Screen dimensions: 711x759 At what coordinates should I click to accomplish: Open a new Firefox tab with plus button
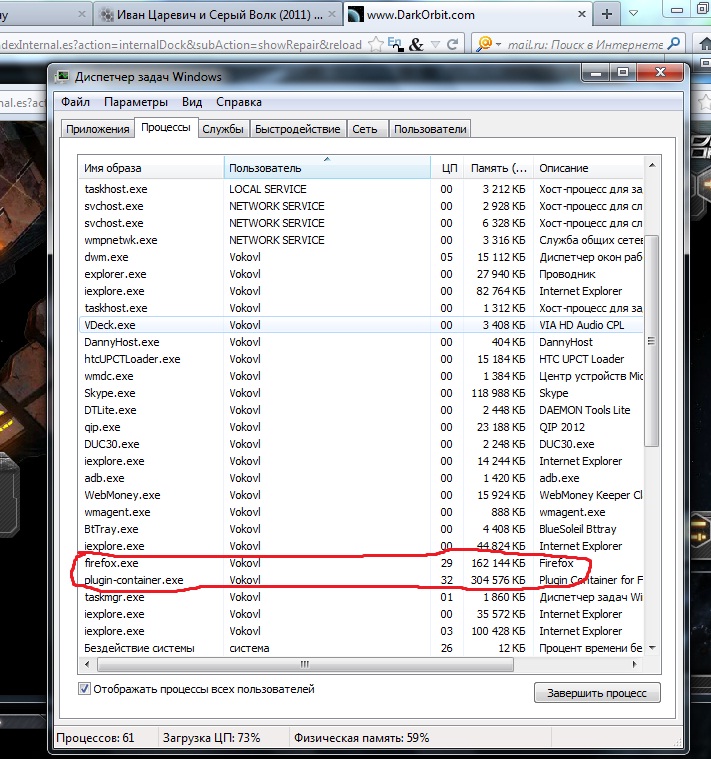coord(606,14)
